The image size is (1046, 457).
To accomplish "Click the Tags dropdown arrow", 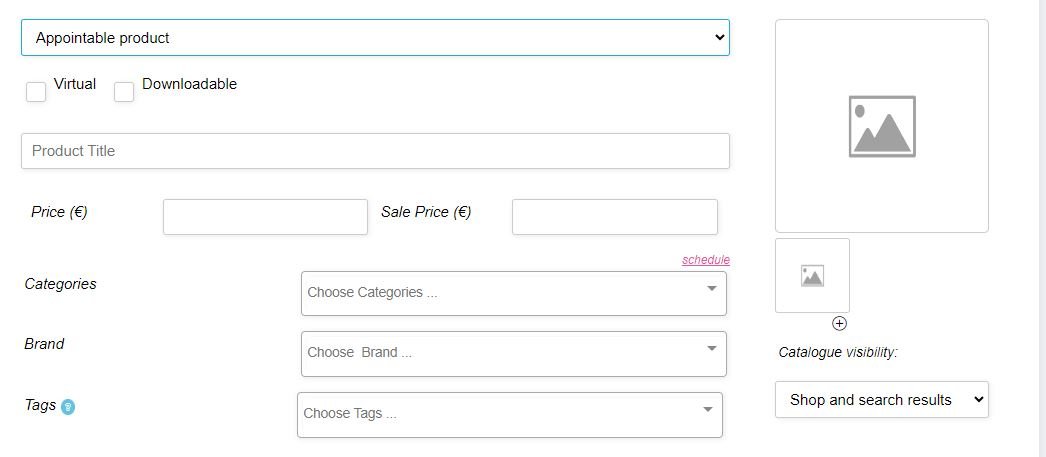I will point(708,410).
